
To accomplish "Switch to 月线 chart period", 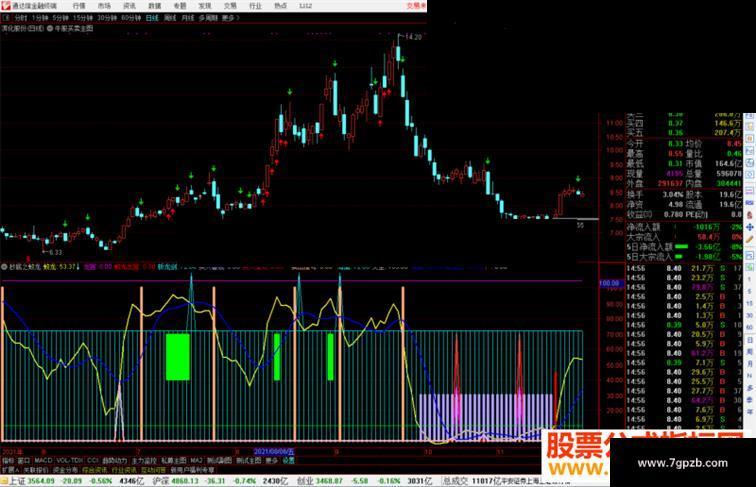I will 188,18.
